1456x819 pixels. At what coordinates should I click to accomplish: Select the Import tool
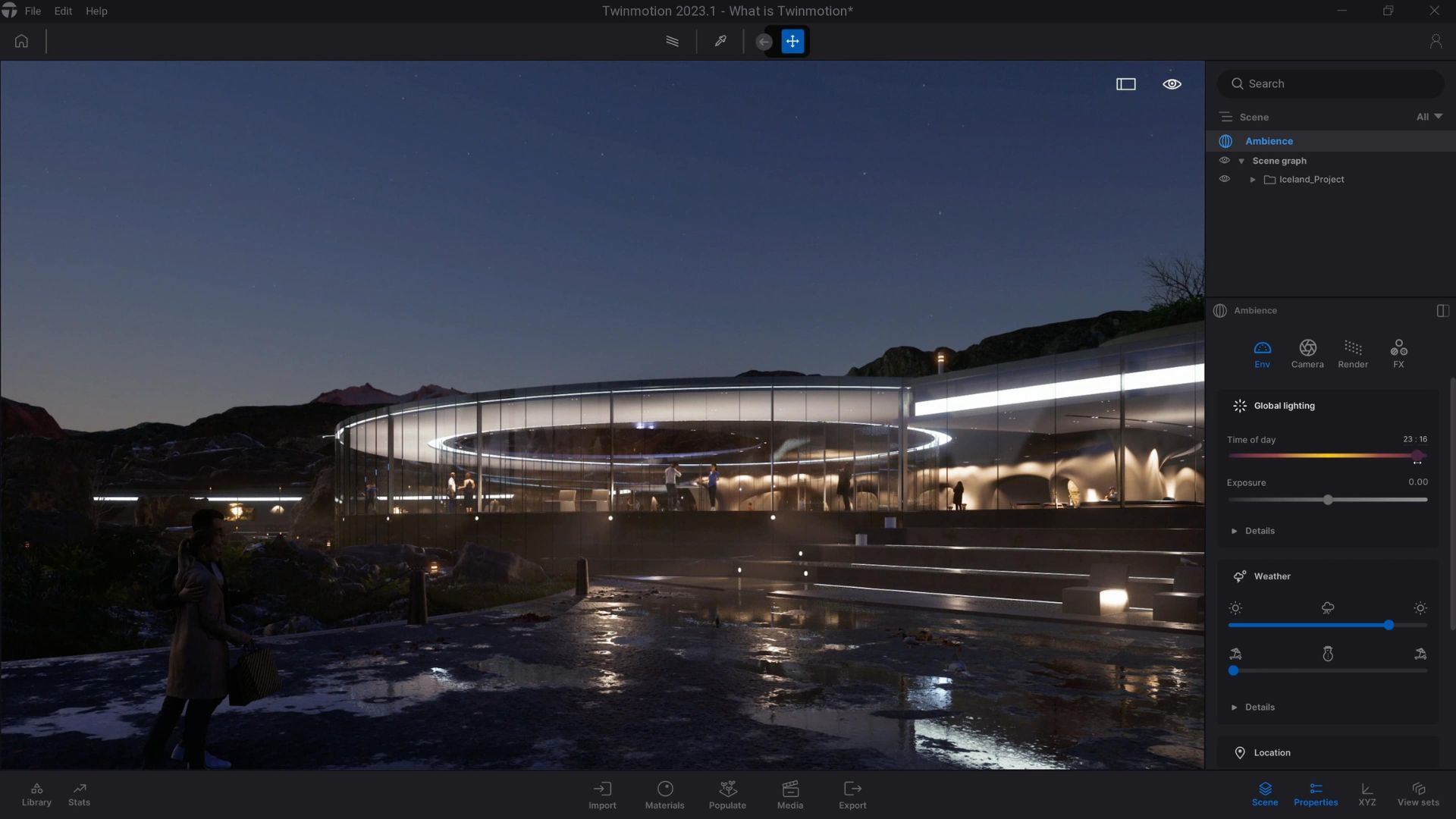[x=602, y=794]
